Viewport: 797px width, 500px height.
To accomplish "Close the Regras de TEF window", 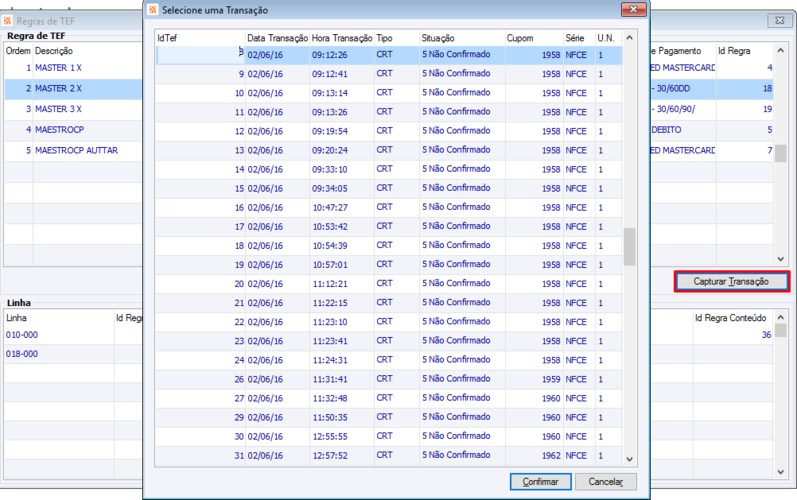I will 780,20.
